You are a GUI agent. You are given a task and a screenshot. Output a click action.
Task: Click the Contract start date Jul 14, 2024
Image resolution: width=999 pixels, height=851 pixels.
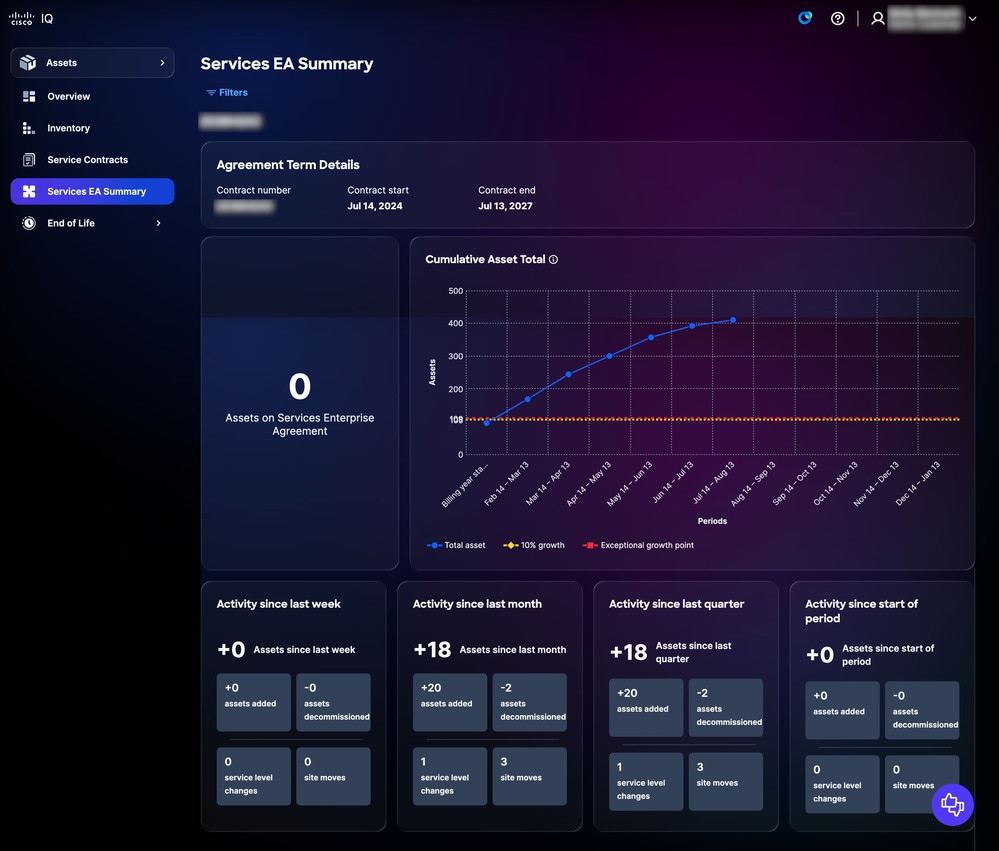(x=375, y=206)
